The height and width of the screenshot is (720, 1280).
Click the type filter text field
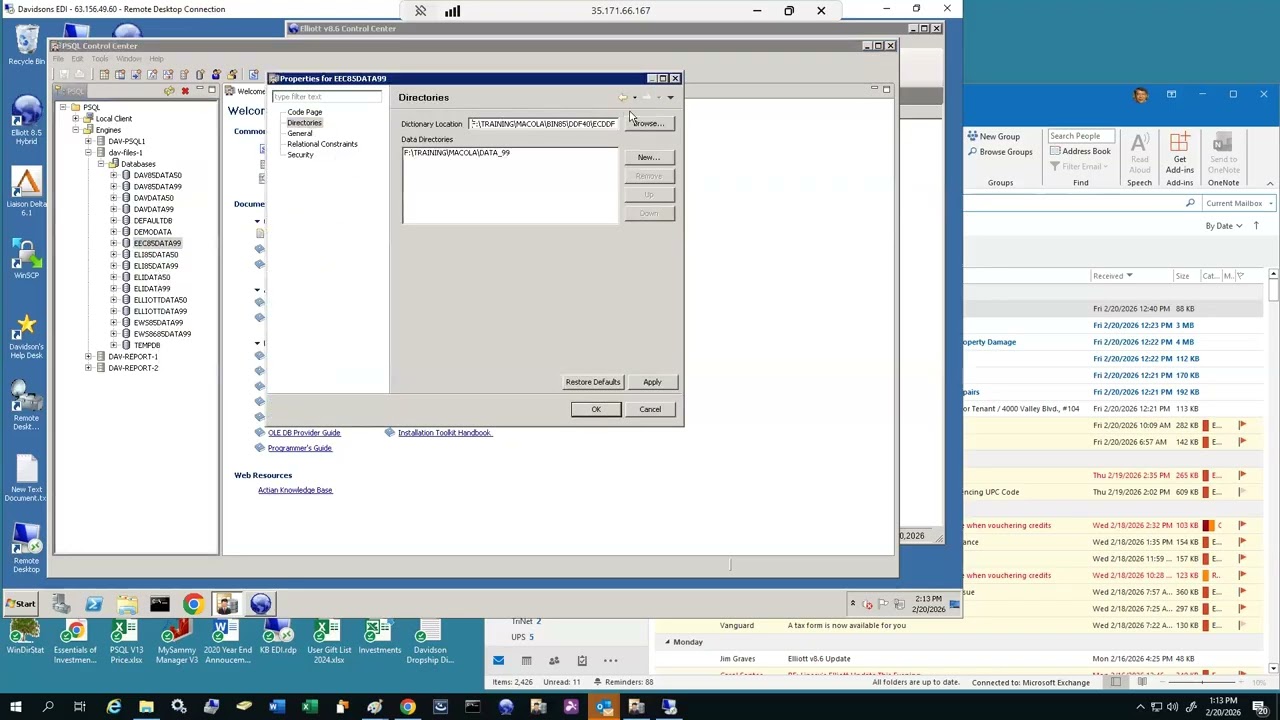327,97
